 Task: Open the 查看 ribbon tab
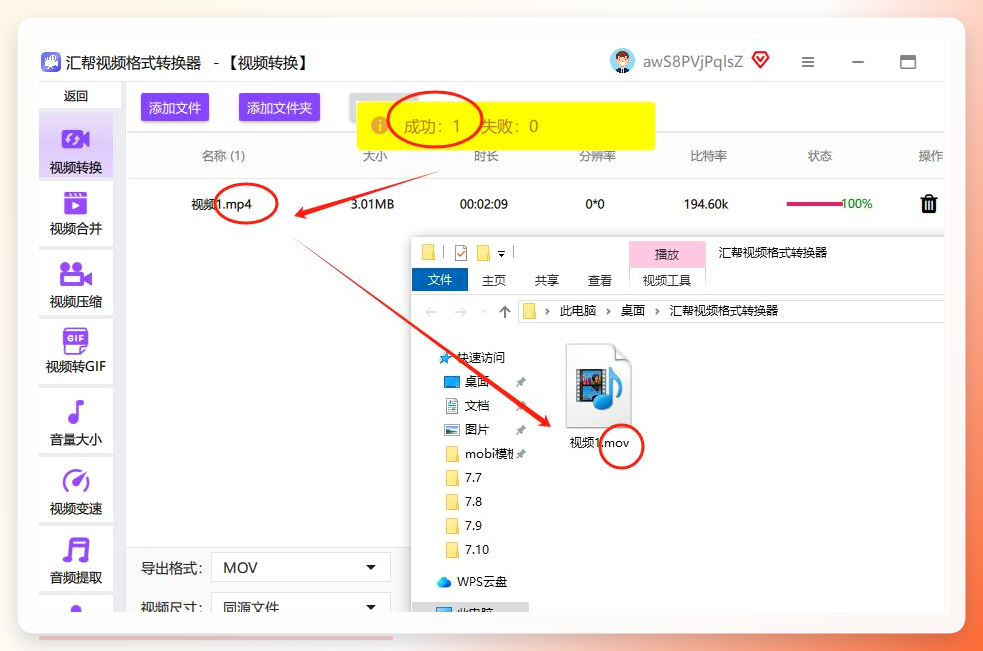point(599,280)
